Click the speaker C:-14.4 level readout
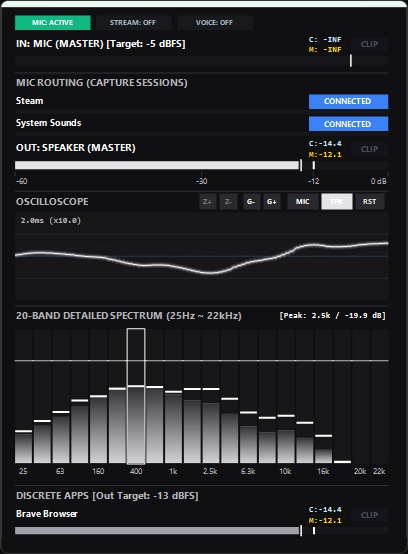 coord(325,143)
